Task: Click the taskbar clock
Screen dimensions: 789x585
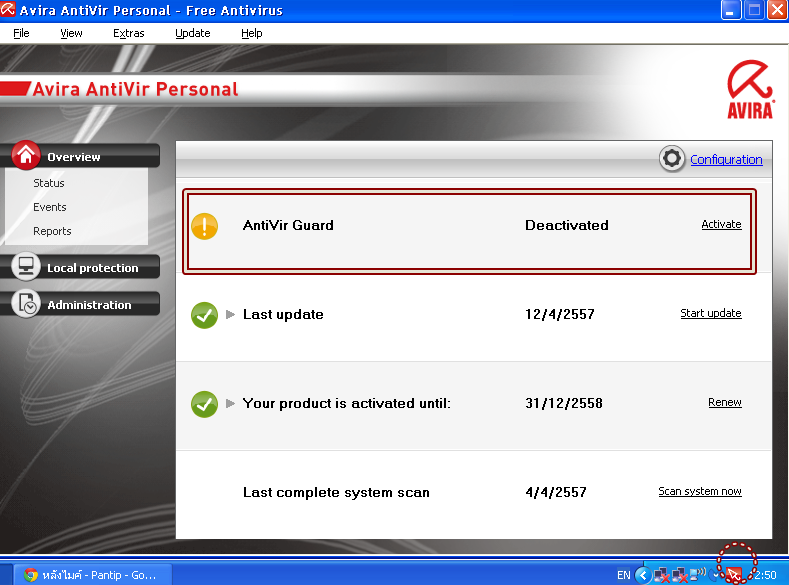Action: pos(765,575)
